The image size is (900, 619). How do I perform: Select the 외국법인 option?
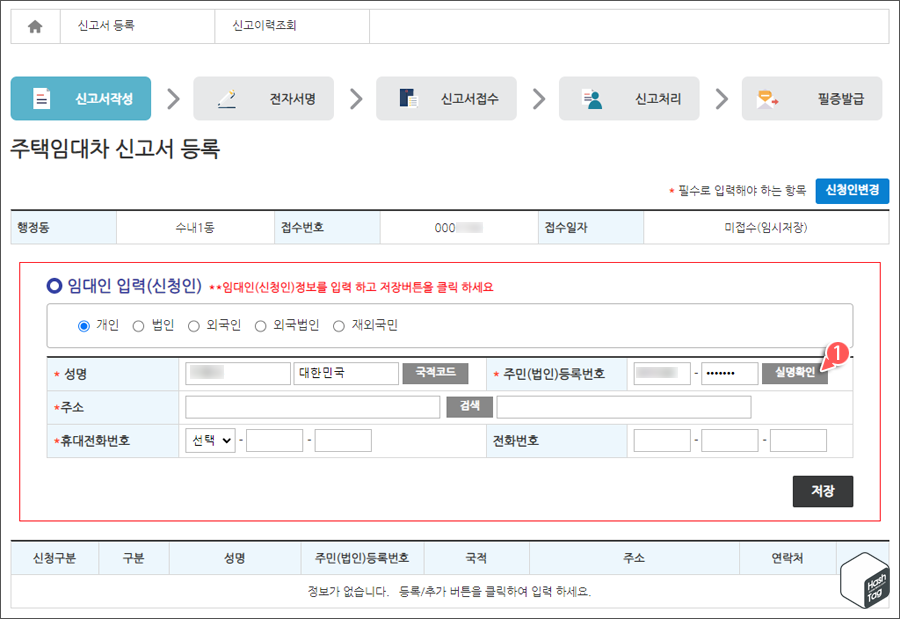pos(261,324)
